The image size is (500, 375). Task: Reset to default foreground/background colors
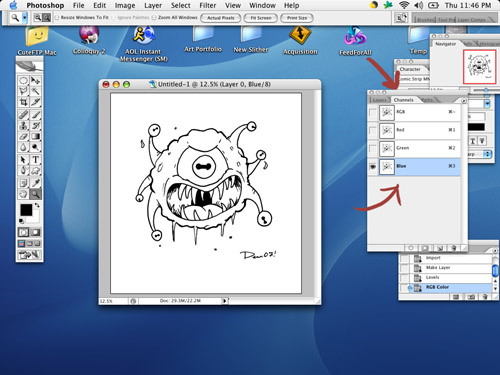(21, 221)
